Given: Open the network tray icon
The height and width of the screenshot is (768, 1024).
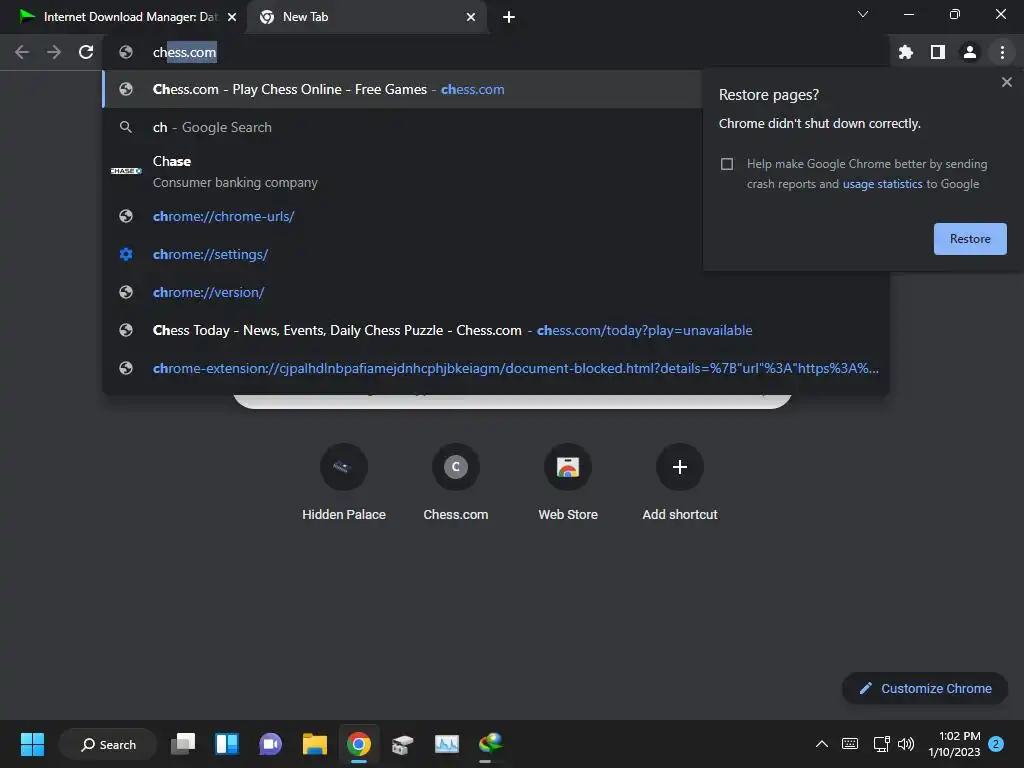Looking at the screenshot, I should 882,744.
